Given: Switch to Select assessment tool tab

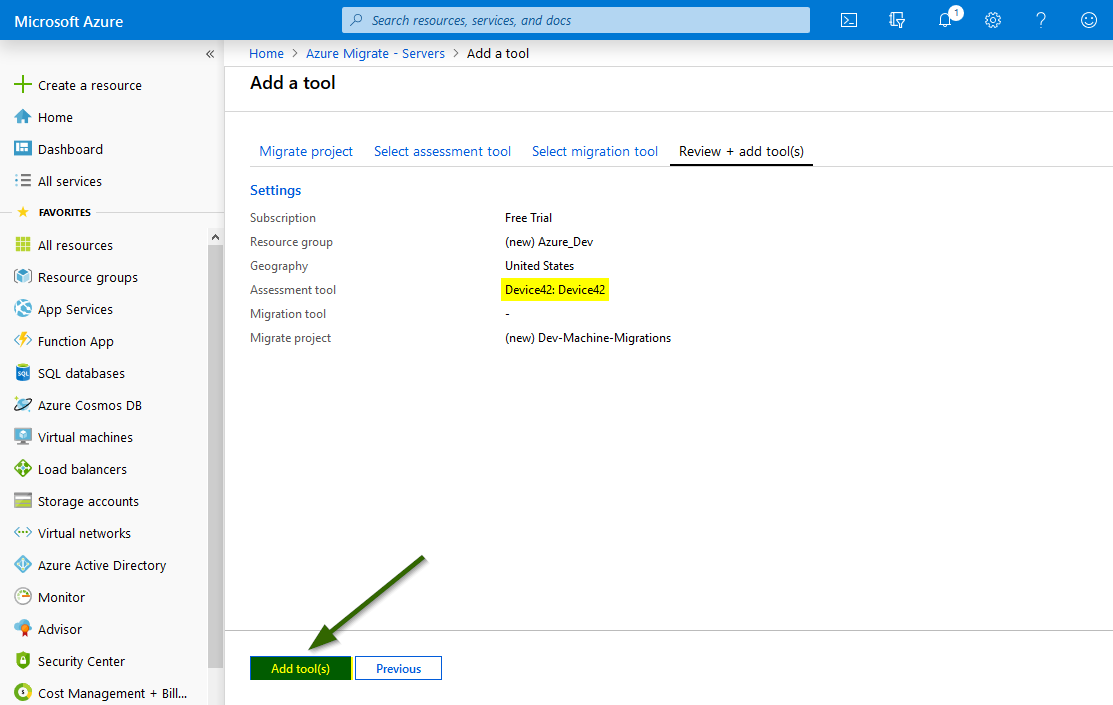Looking at the screenshot, I should [442, 152].
